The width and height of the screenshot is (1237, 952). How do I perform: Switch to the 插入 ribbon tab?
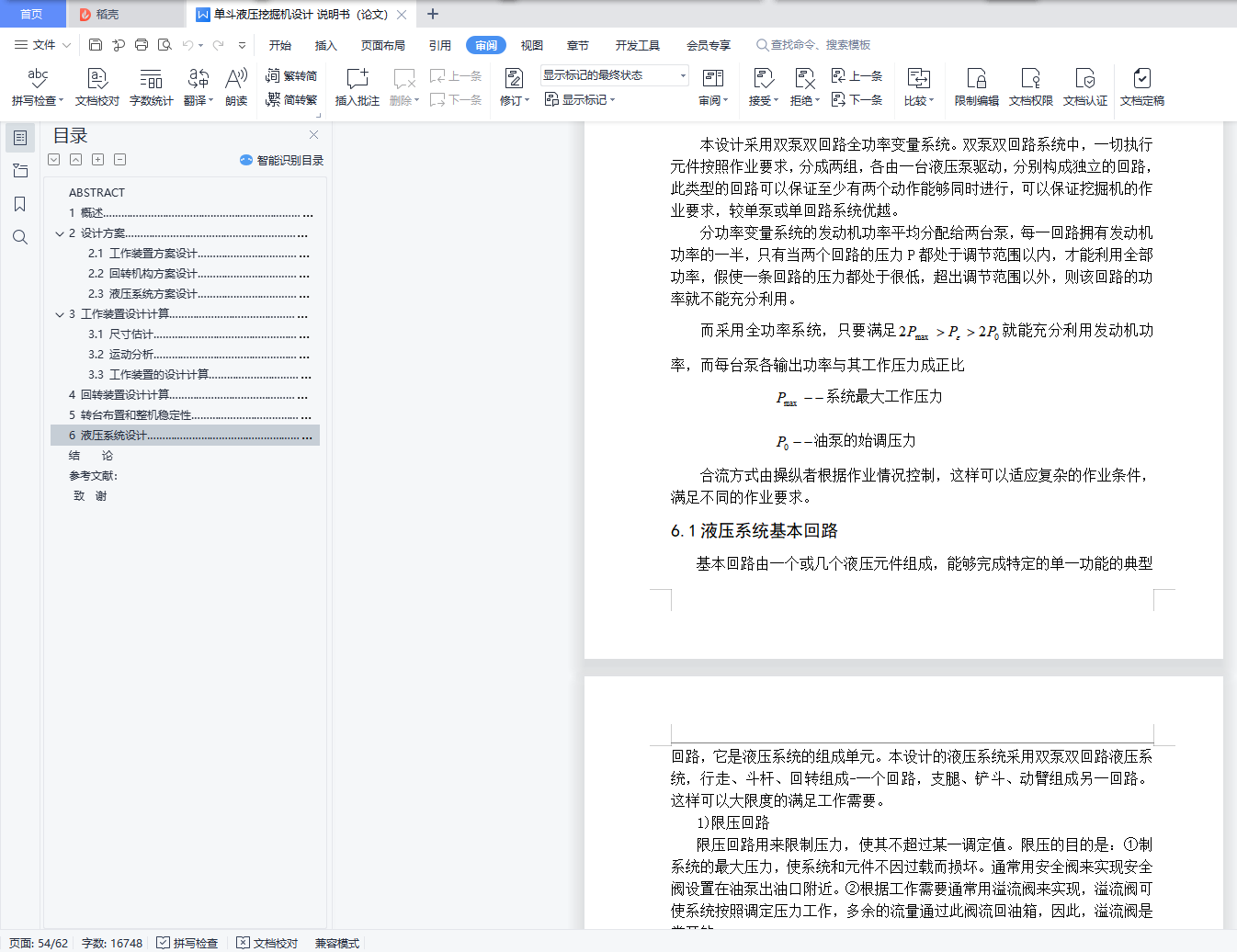(326, 45)
